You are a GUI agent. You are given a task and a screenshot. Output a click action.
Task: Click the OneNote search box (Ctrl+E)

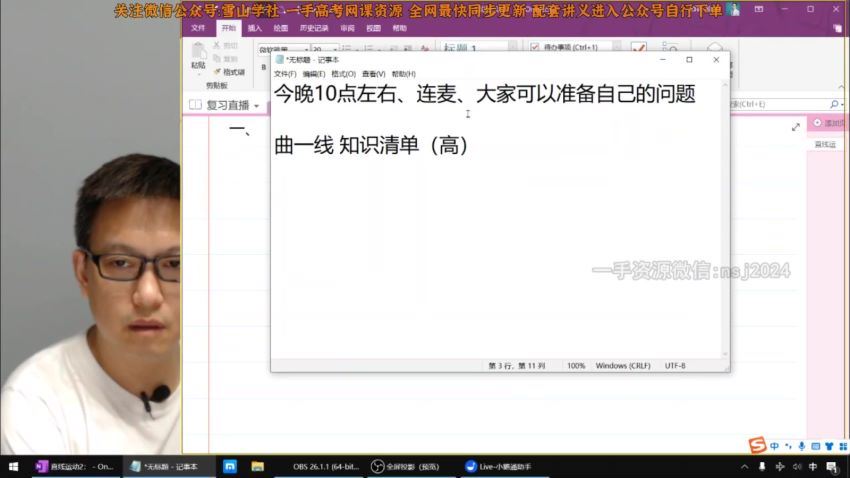coord(779,104)
